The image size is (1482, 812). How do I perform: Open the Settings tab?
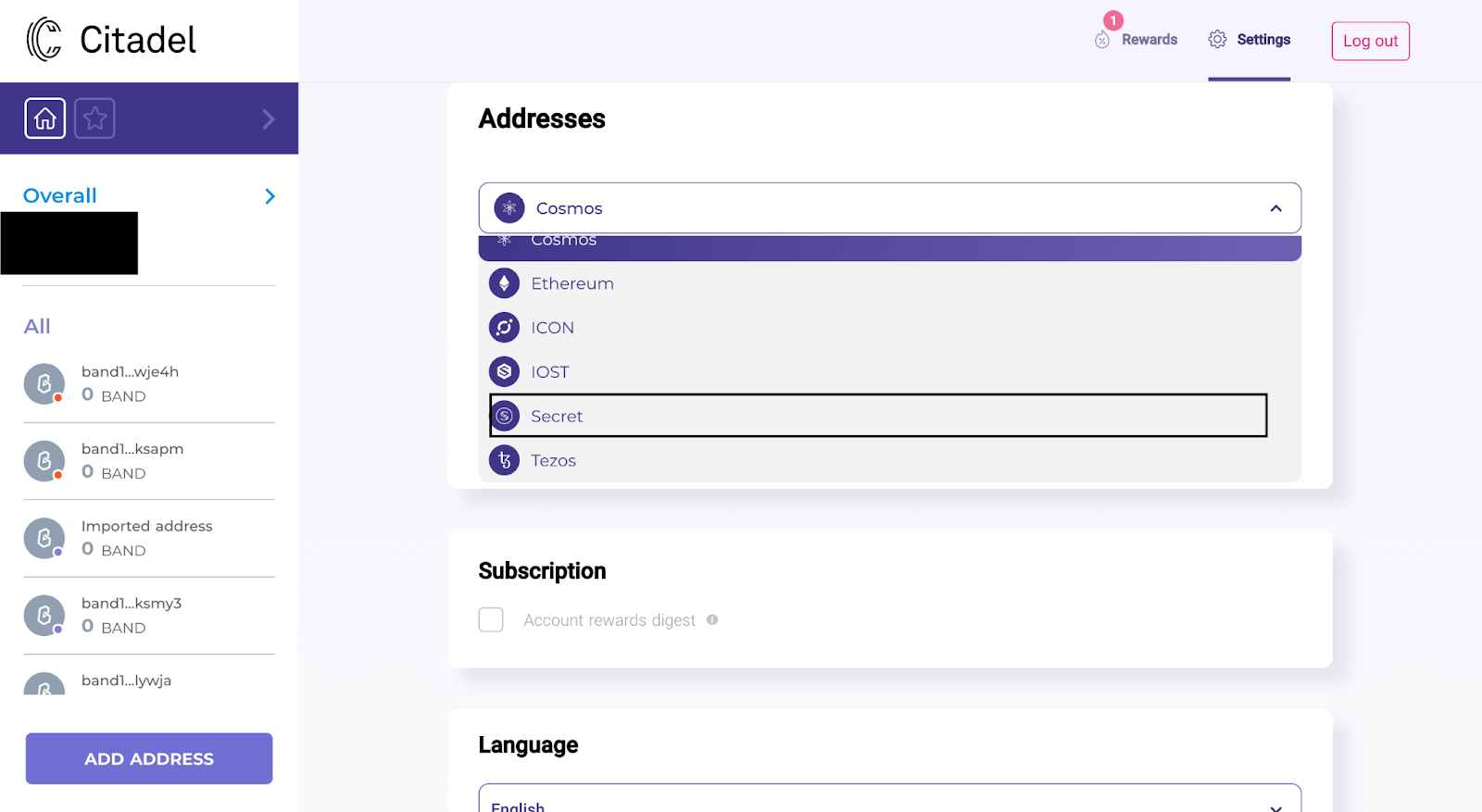(1250, 40)
